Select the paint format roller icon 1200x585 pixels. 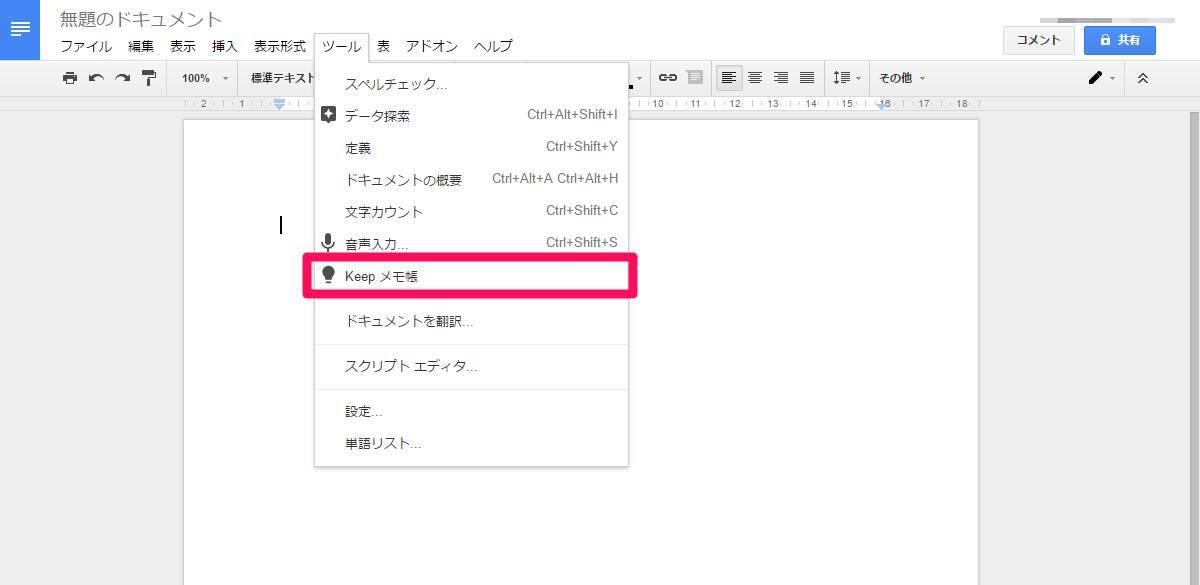149,78
